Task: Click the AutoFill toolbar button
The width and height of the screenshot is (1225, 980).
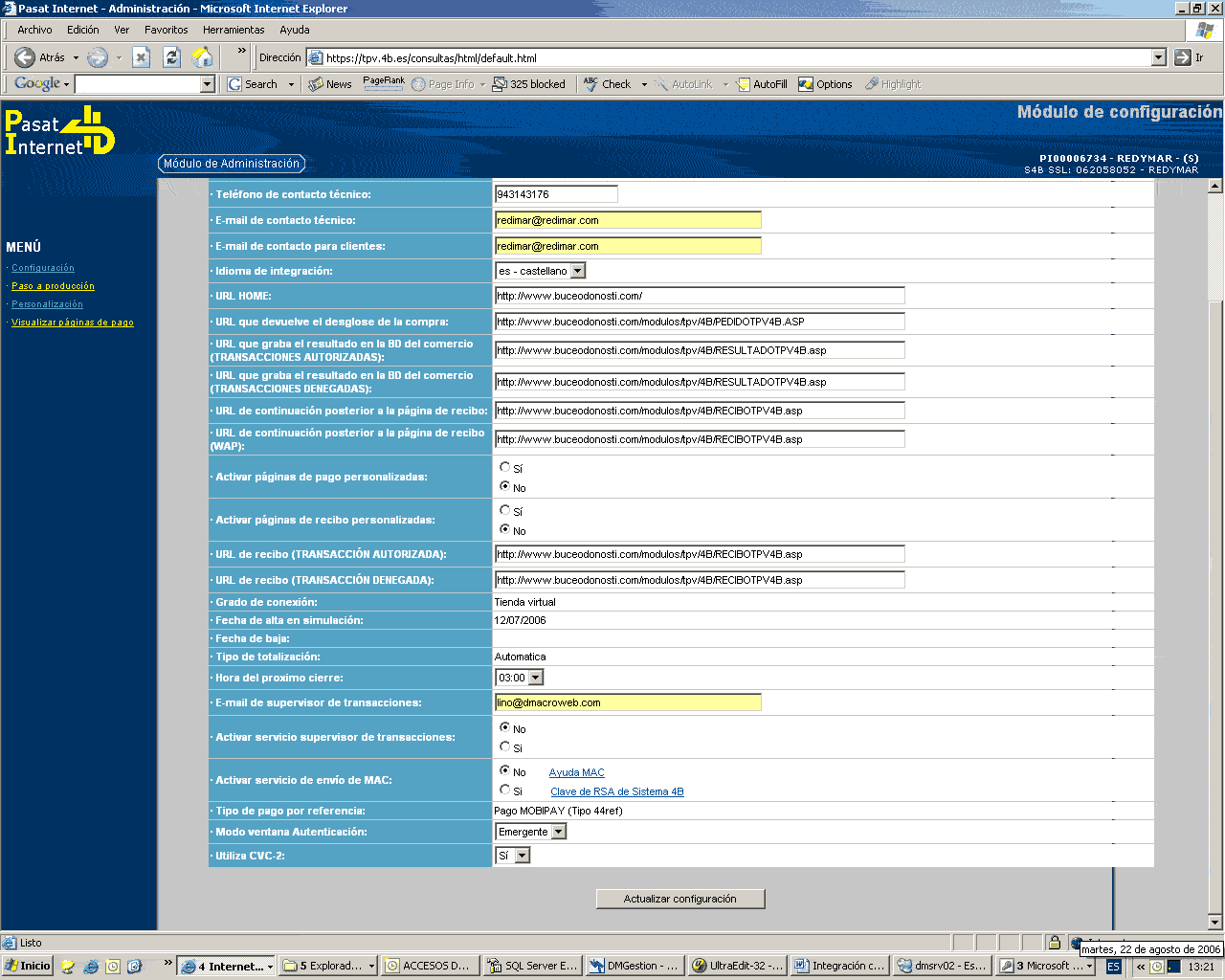Action: 743,84
